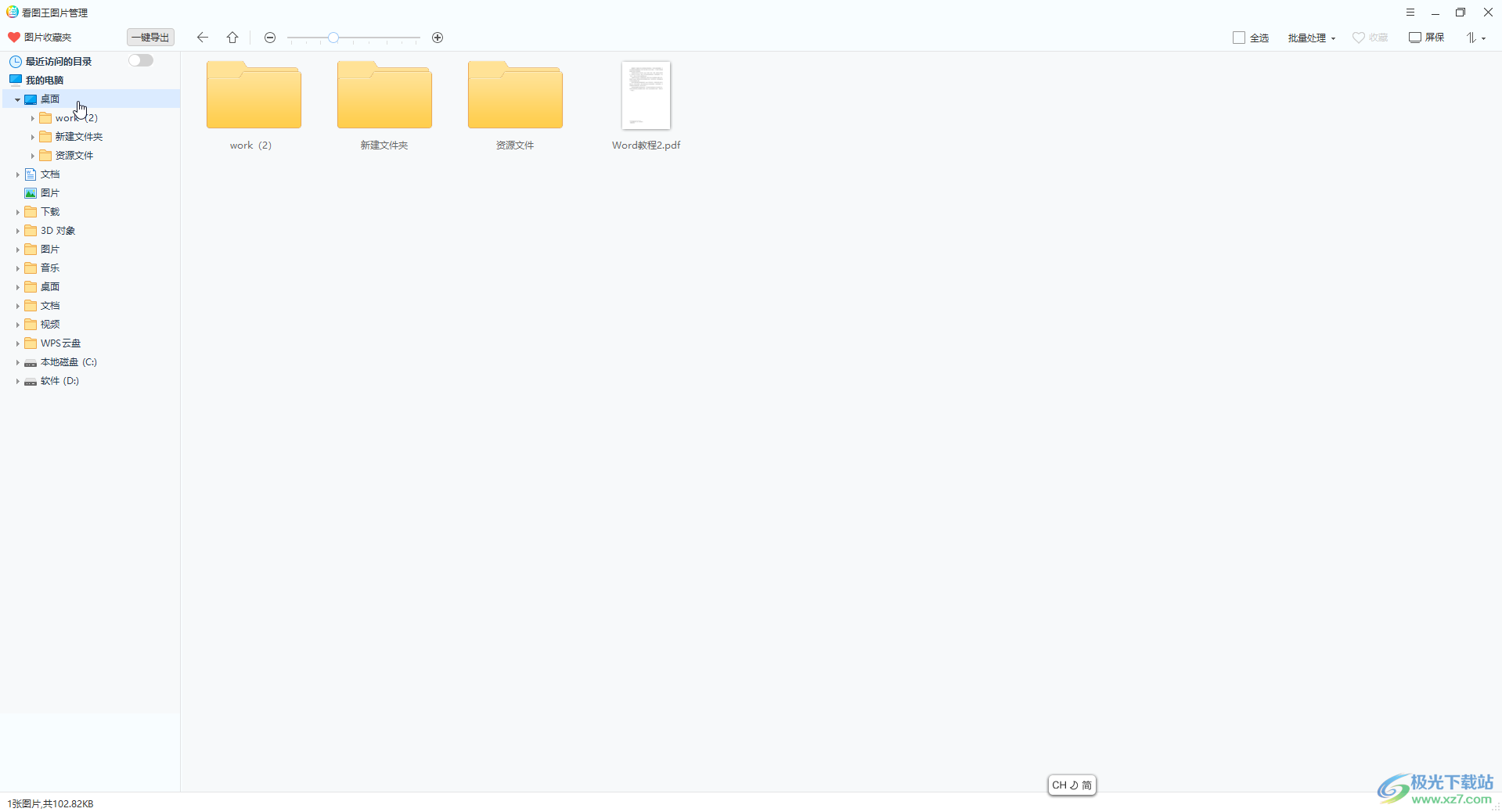Expand work (2) folder in tree

[32, 118]
